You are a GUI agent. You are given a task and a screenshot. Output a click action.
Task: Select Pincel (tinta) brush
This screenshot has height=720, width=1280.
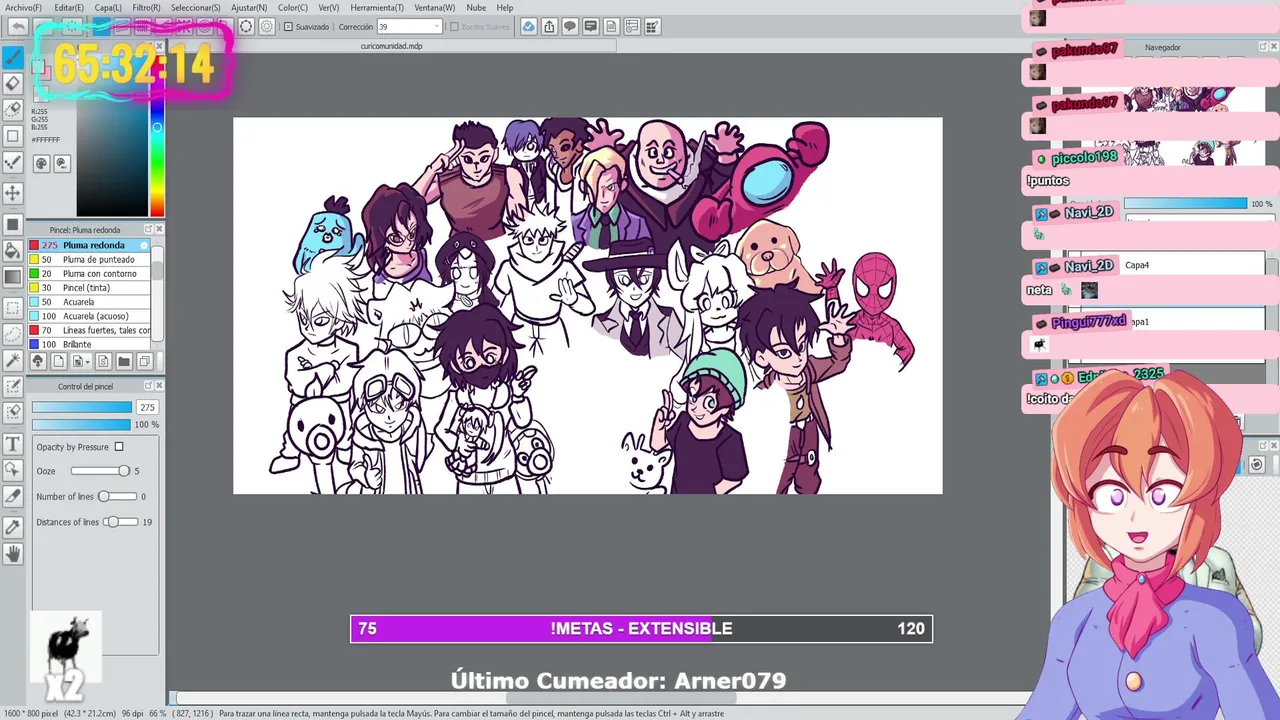(x=90, y=288)
